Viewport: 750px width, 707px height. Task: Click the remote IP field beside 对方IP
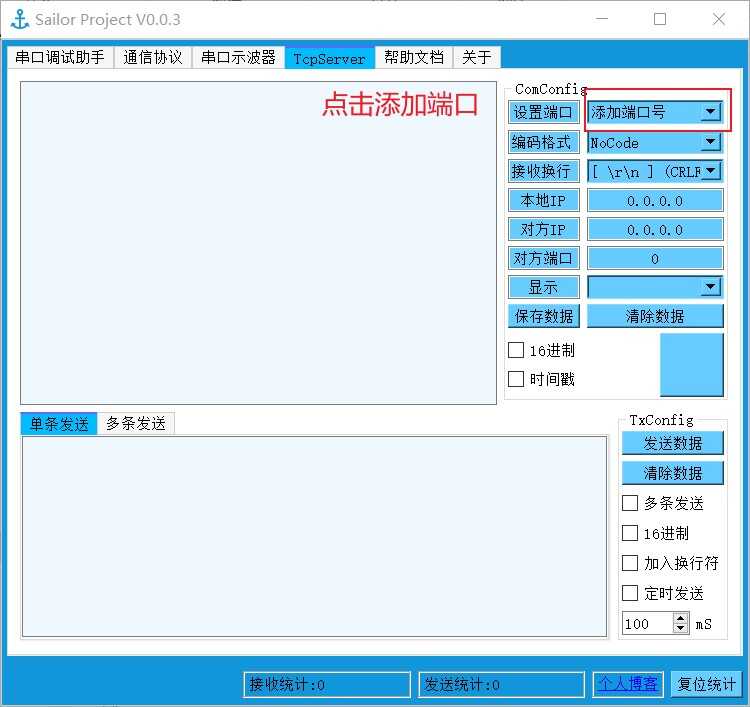[655, 230]
